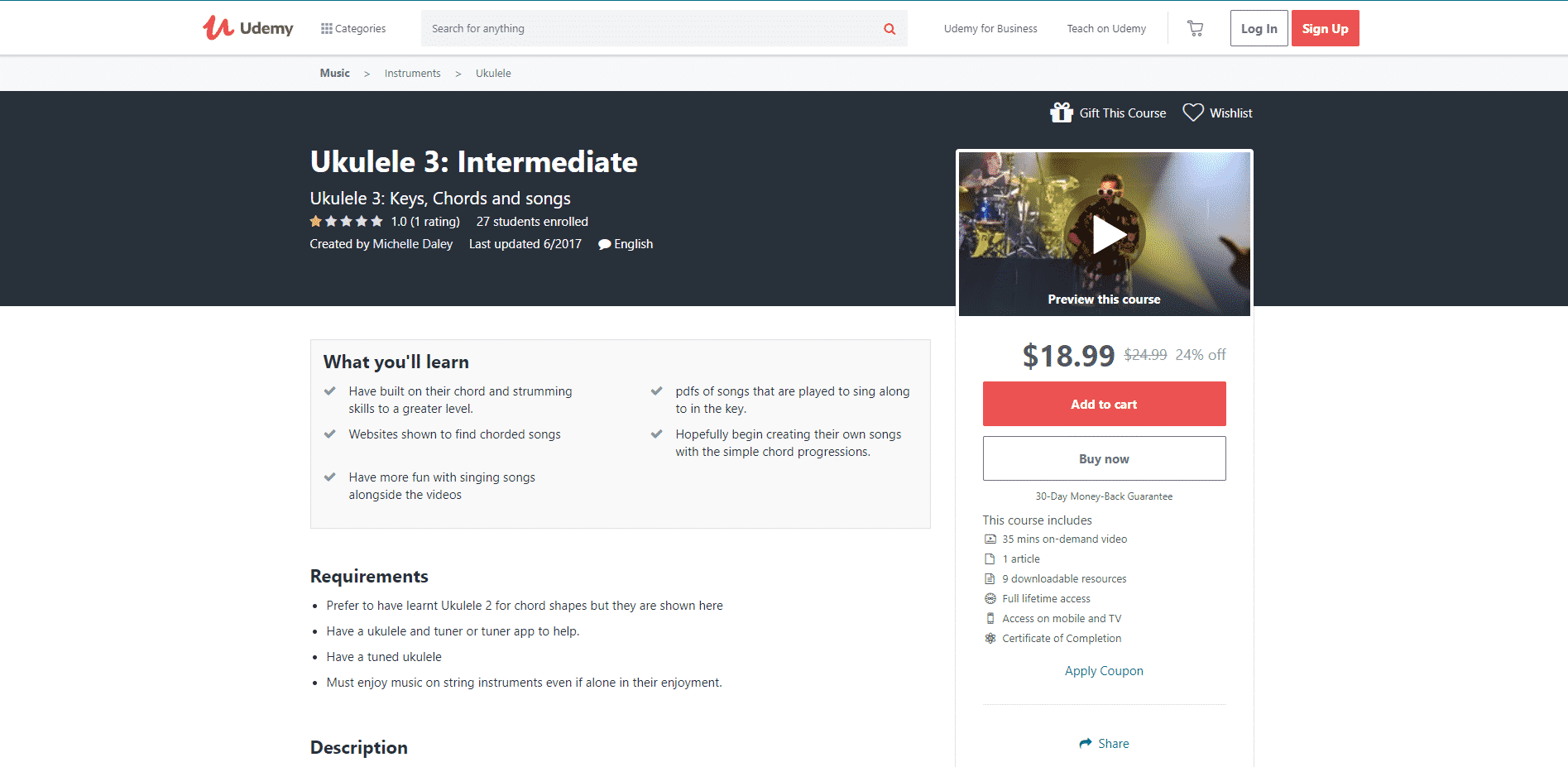This screenshot has width=1568, height=767.
Task: Click Buy now button
Action: pyautogui.click(x=1104, y=458)
